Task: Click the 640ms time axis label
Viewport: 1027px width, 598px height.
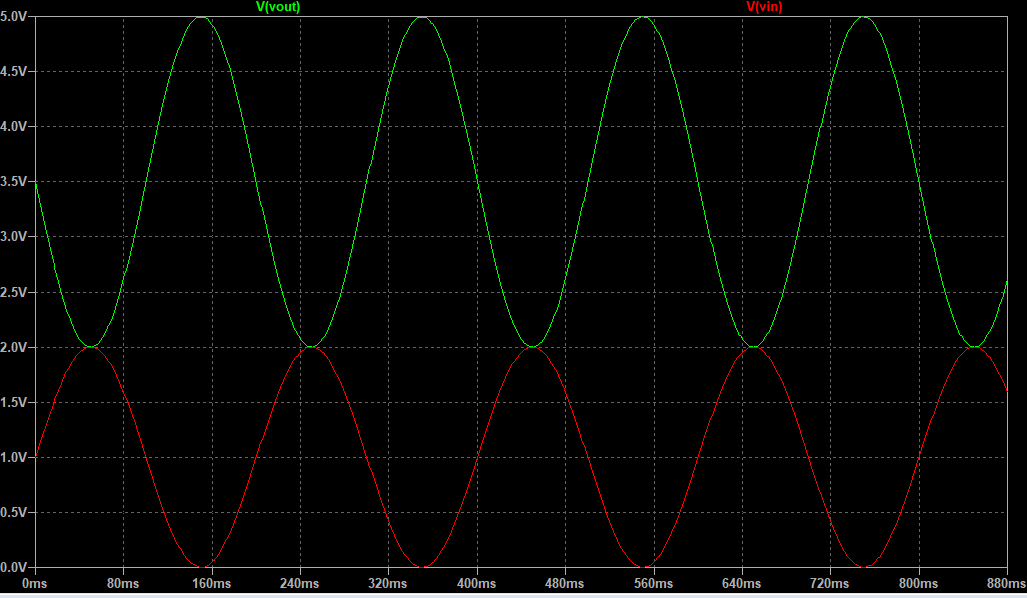Action: pos(742,583)
